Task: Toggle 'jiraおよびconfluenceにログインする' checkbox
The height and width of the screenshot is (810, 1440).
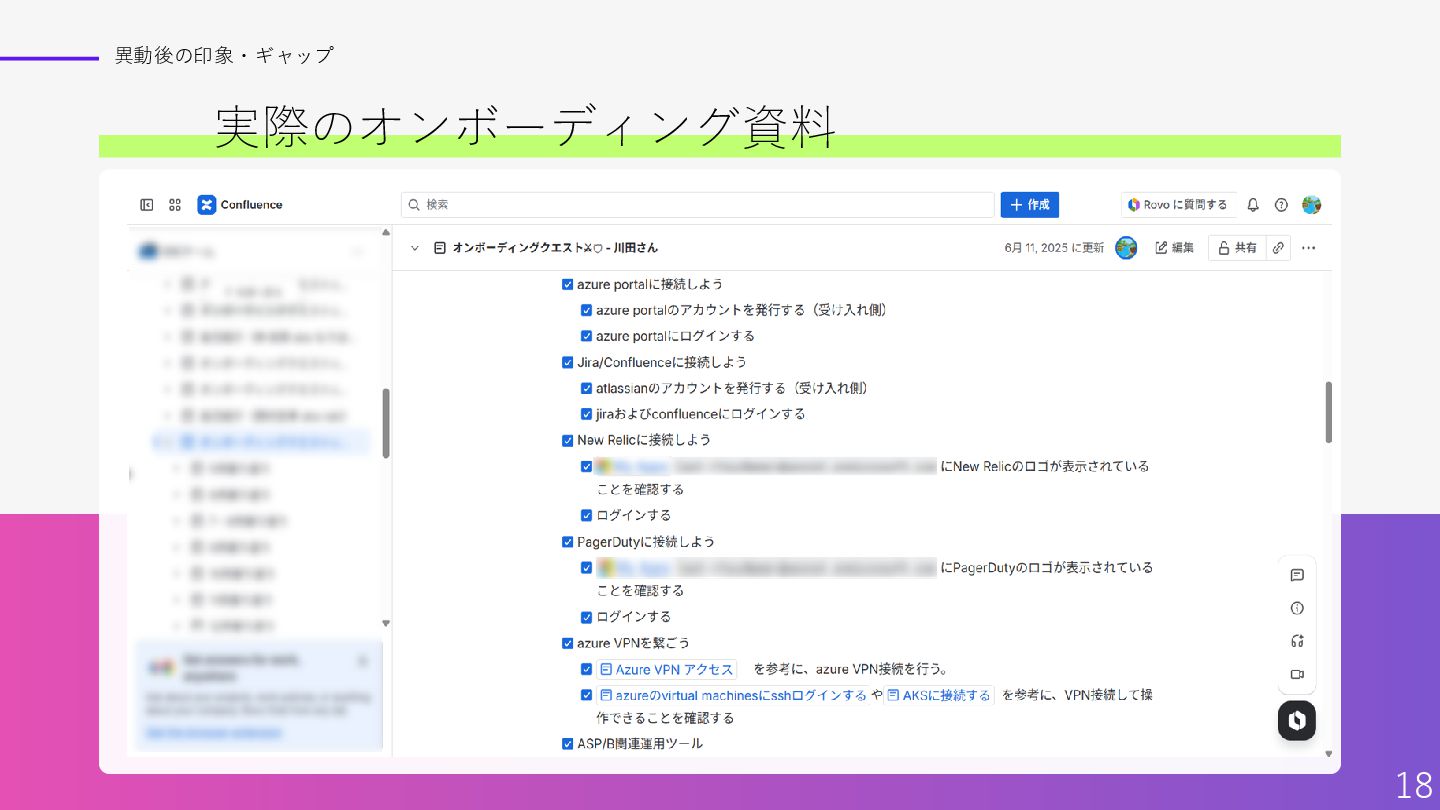Action: (x=587, y=414)
